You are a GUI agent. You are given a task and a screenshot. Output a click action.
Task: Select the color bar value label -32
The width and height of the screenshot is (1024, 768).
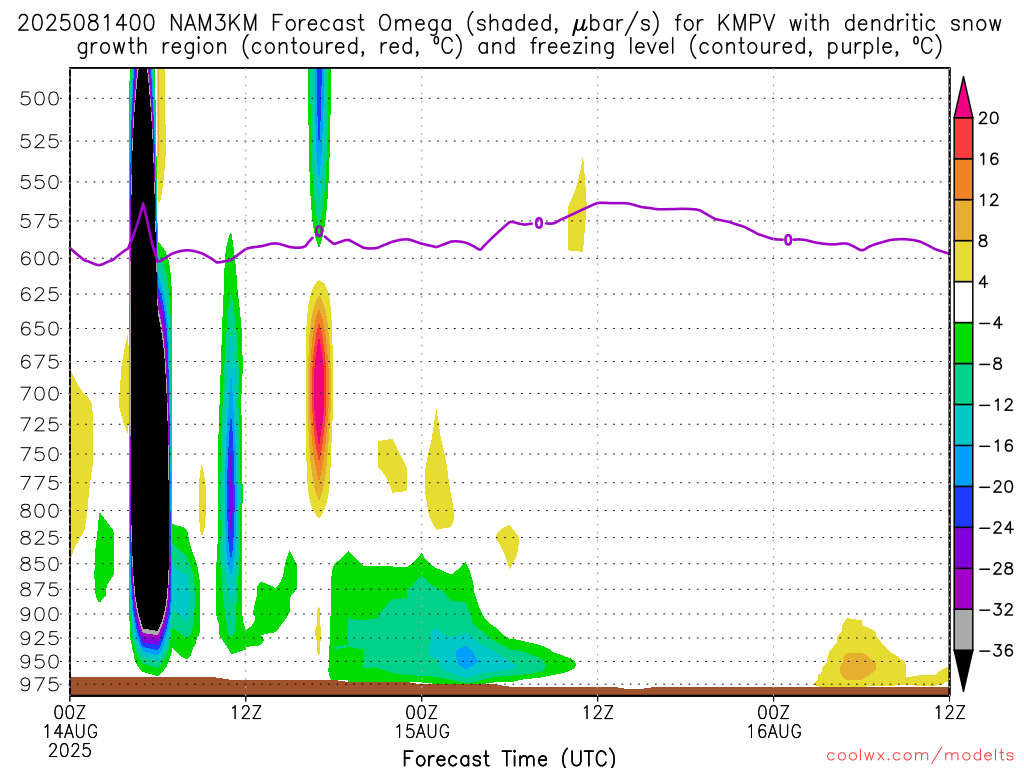pos(996,609)
